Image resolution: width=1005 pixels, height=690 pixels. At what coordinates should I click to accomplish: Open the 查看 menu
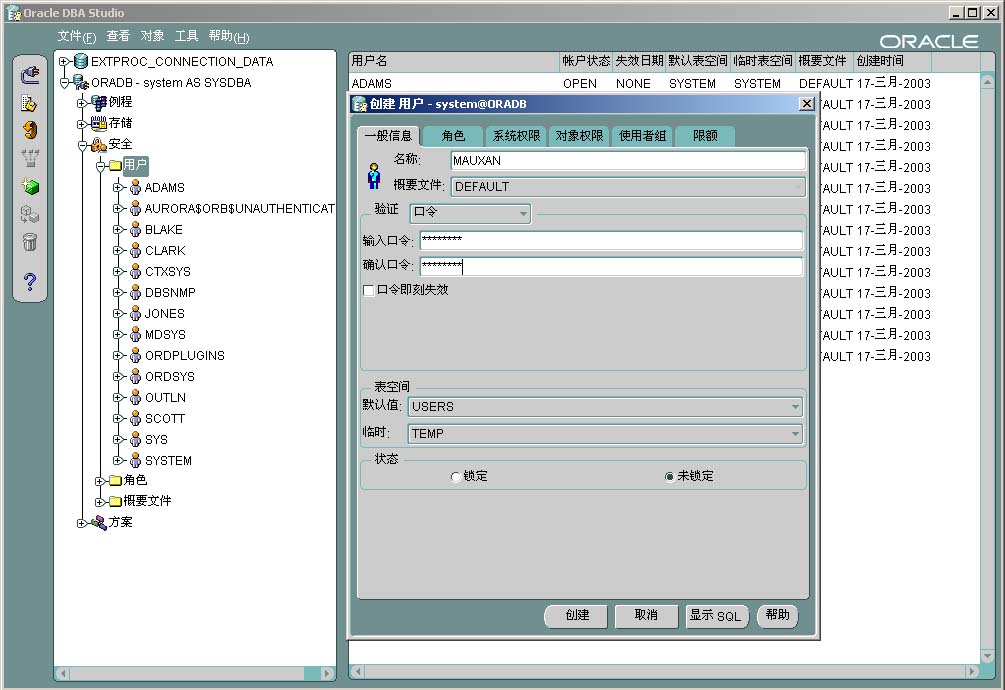point(118,36)
